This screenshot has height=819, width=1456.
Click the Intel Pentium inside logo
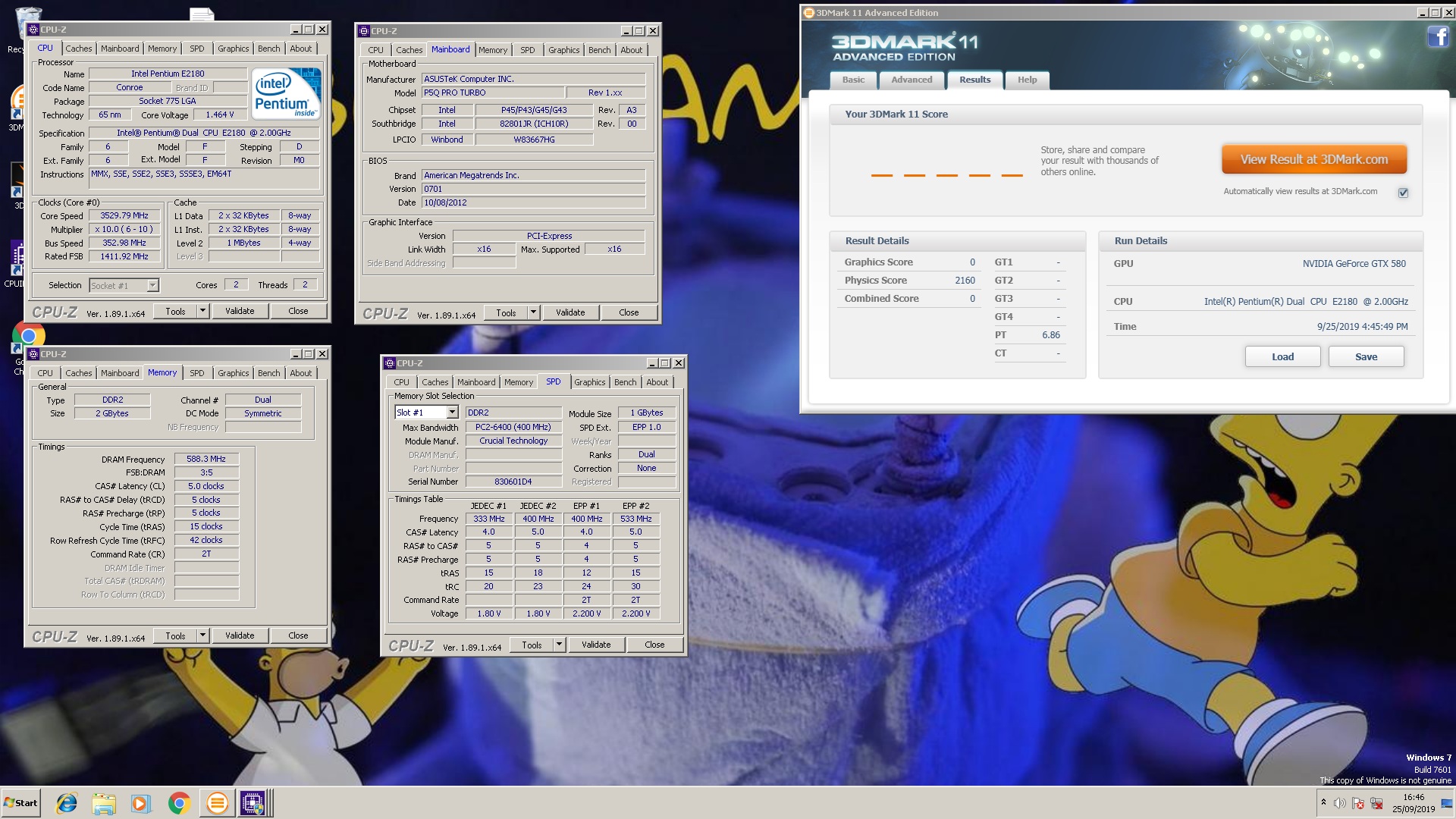tap(286, 94)
